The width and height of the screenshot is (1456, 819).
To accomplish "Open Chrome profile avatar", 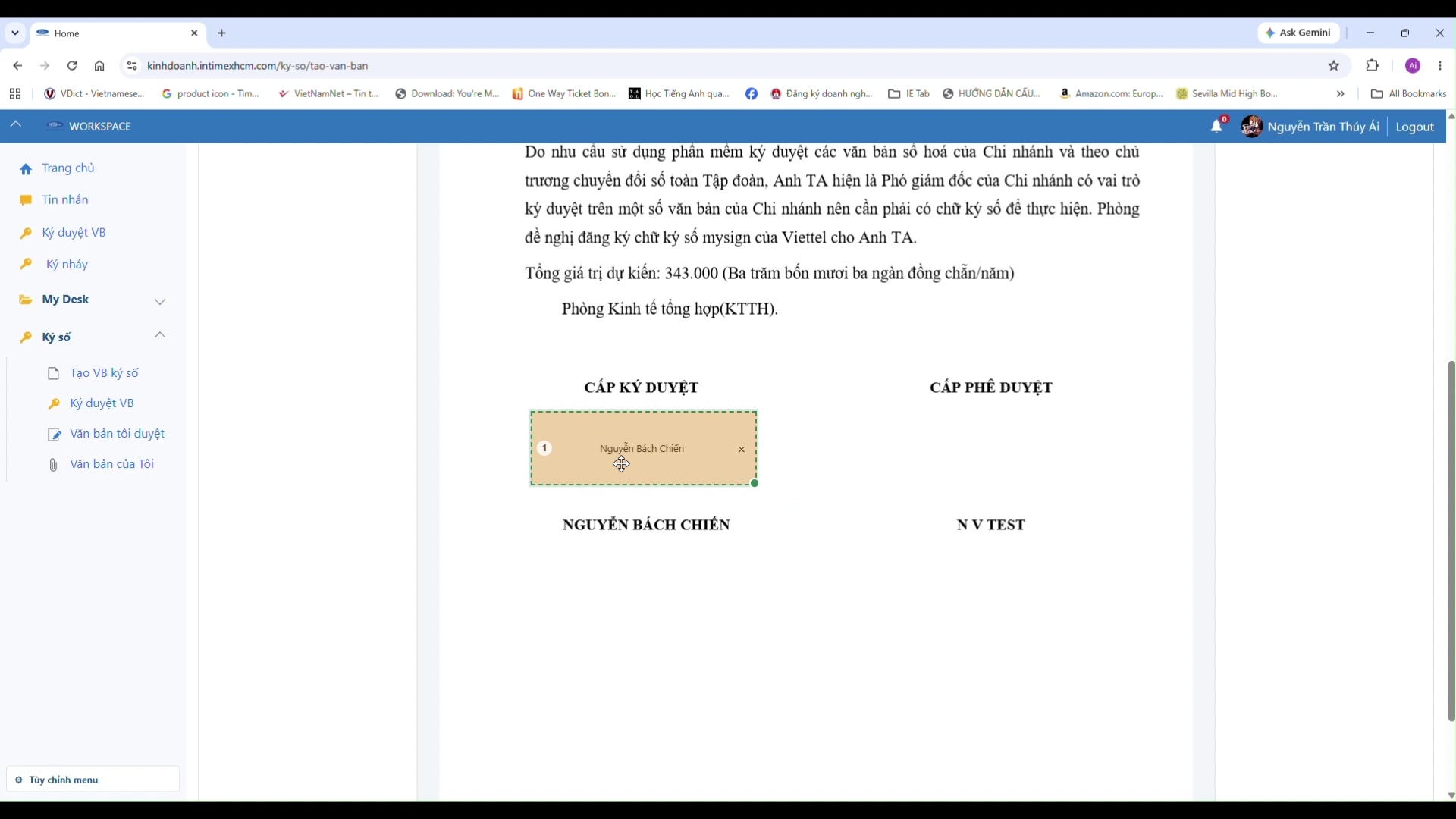I will [1413, 66].
